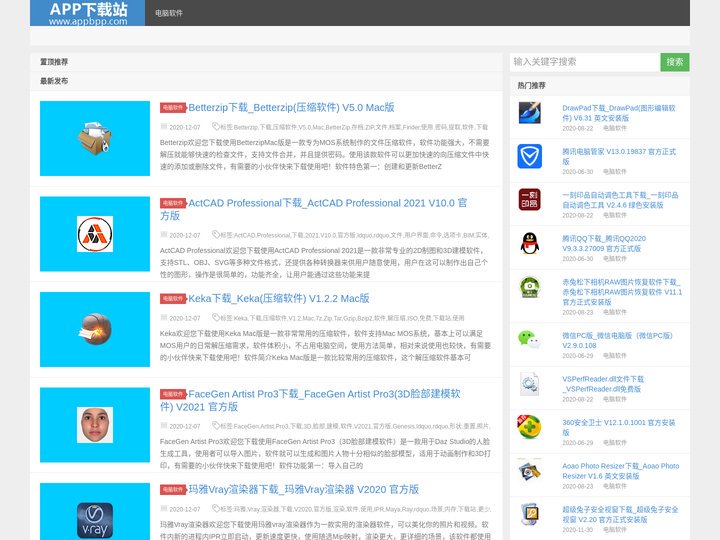Open 一刻印品自动调色工具 V2.4.6 sidebar link
Viewport: 720px width, 540px height.
[620, 200]
